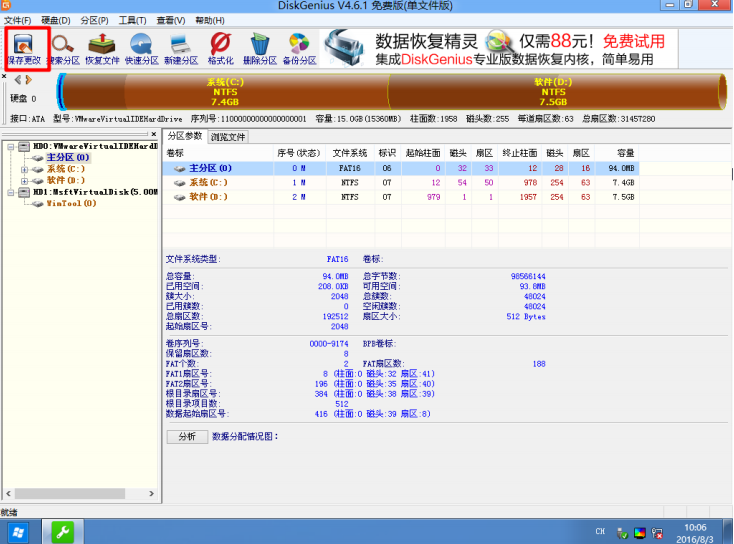The width and height of the screenshot is (734, 544).
Task: Select the 软件(D:) row in partition table
Action: (400, 197)
